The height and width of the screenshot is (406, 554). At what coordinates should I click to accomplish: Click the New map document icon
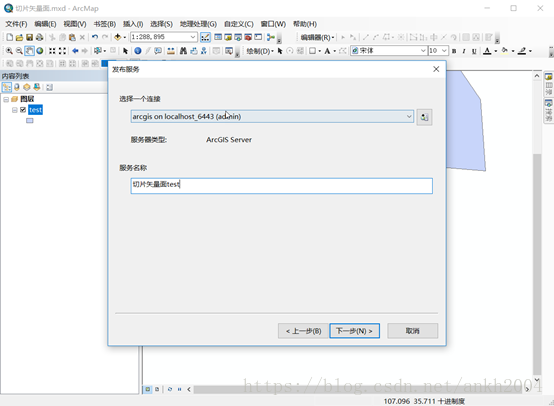[x=10, y=37]
